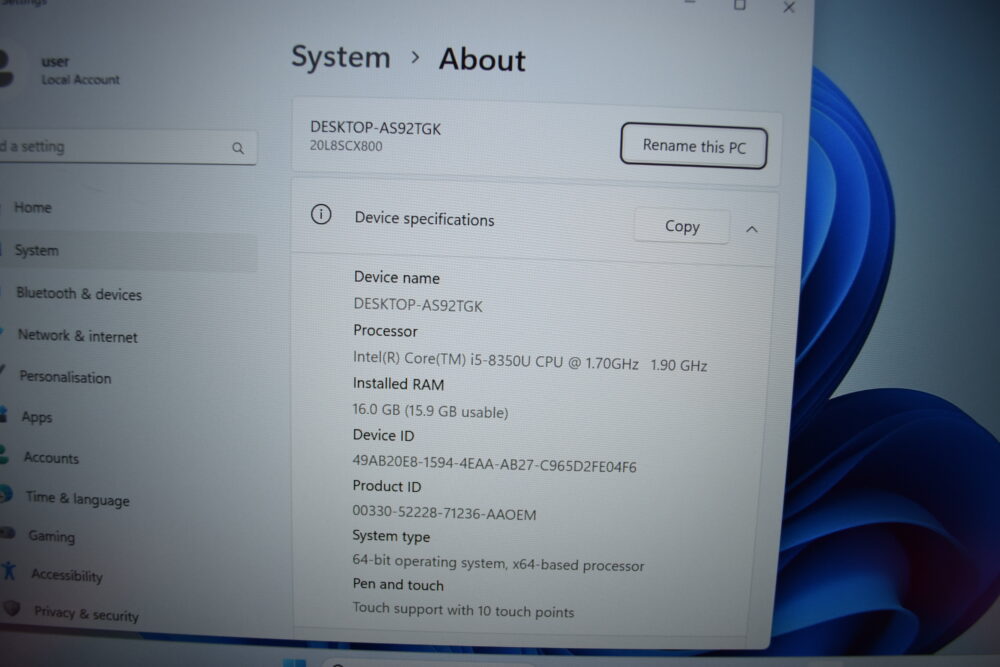Open Home in the sidebar
Viewport: 1000px width, 667px height.
(x=33, y=207)
